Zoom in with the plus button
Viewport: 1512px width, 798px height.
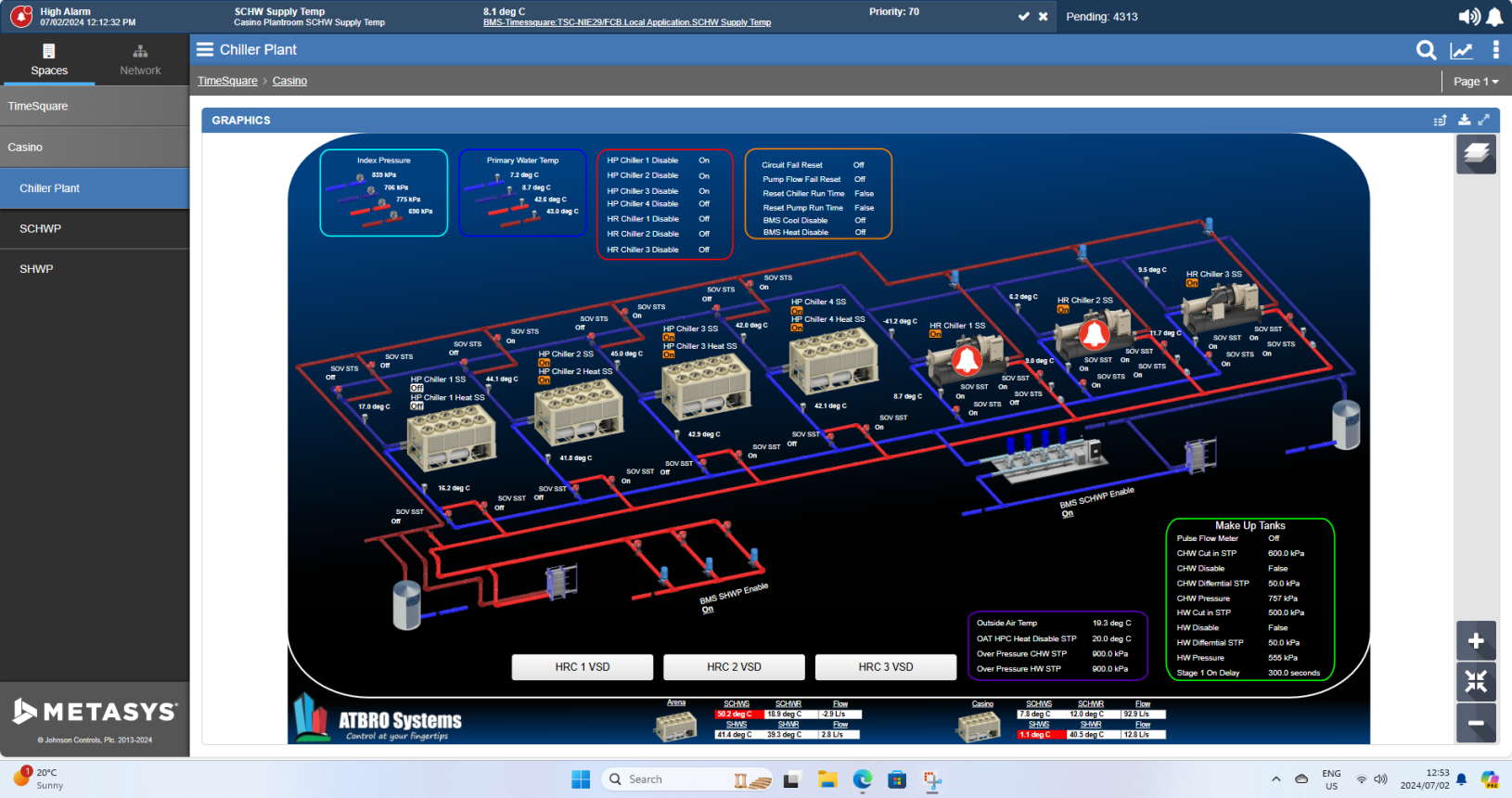click(1476, 640)
